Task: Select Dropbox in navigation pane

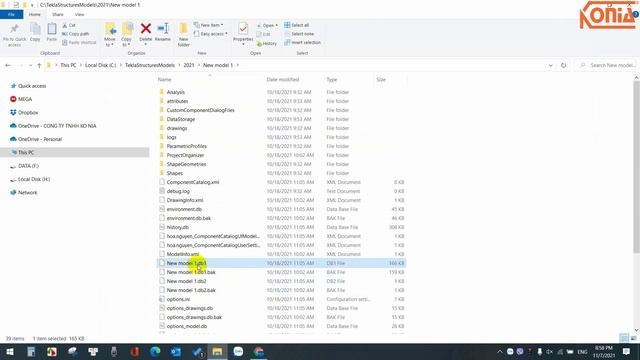Action: [28, 113]
